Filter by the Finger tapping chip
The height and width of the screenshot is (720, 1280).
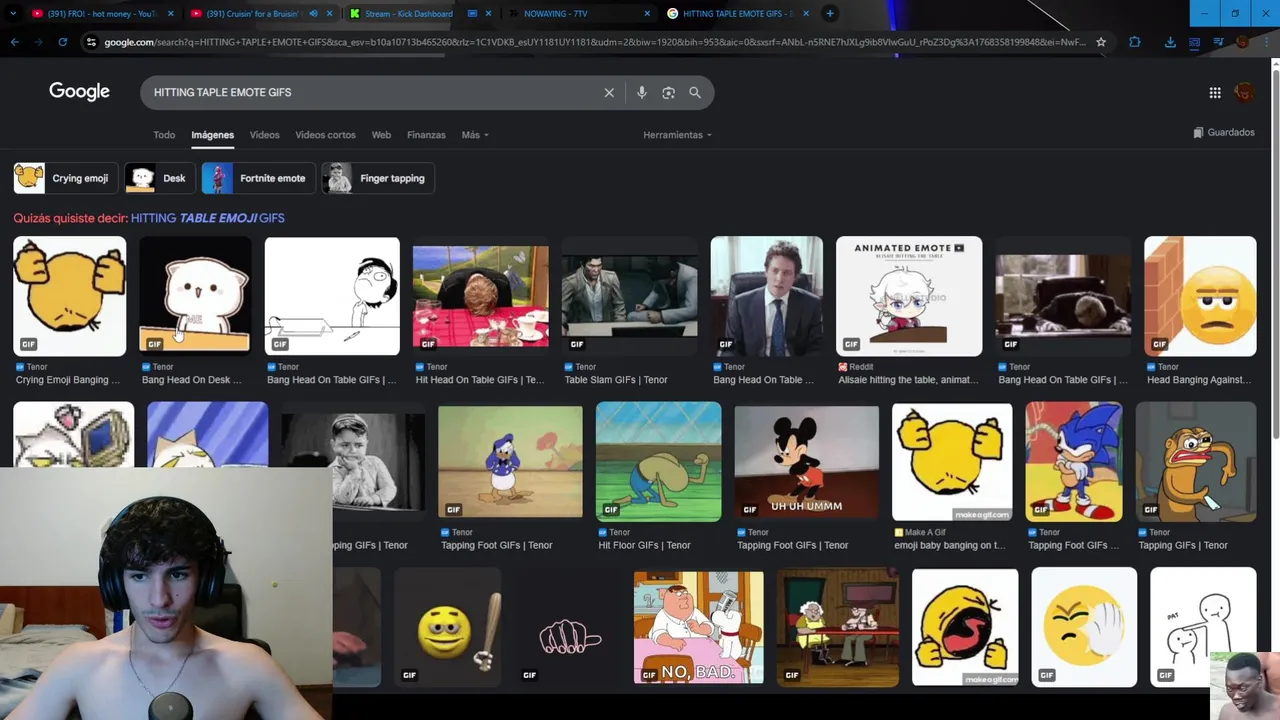tap(378, 178)
